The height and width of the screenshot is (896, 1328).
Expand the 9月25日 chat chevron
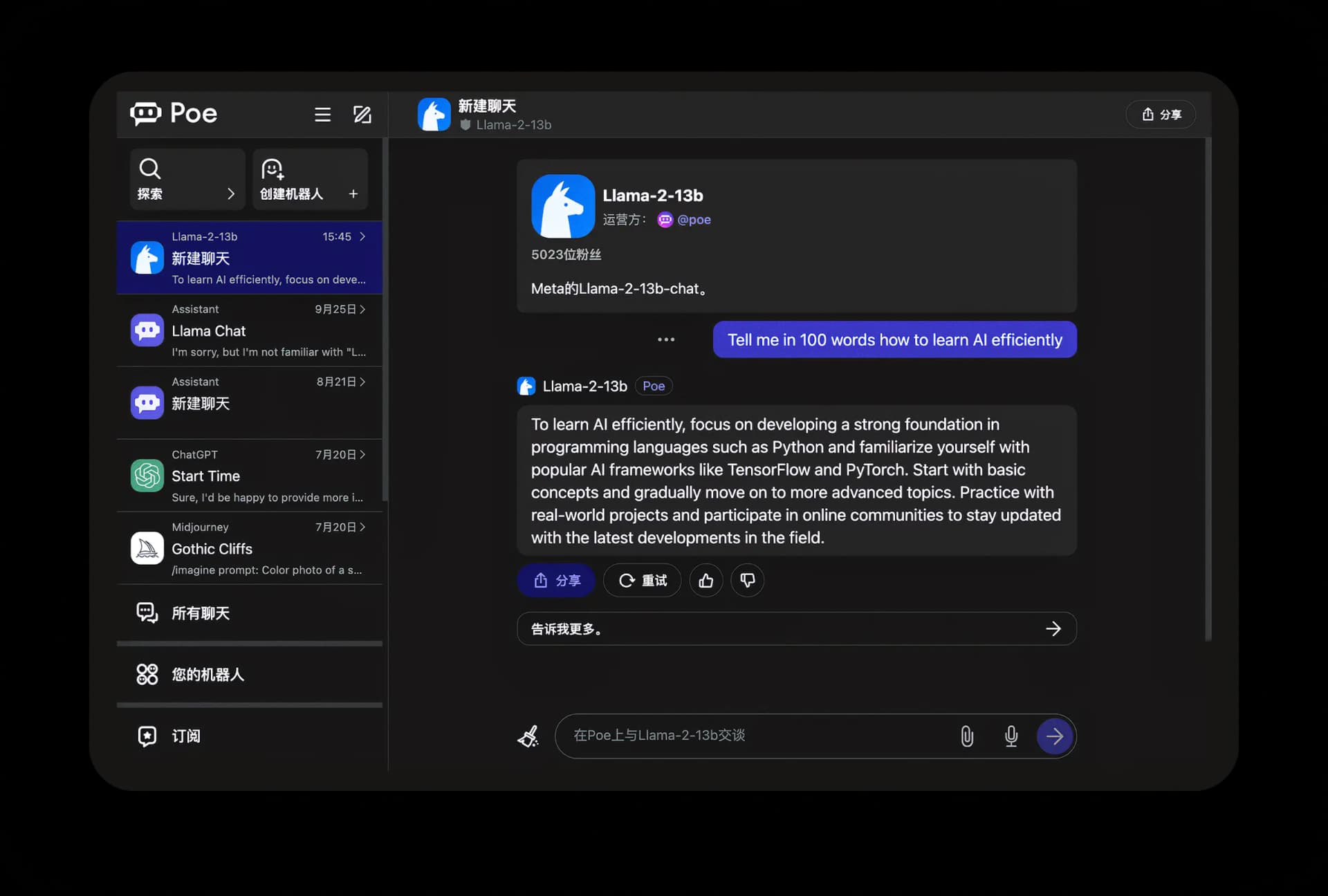pos(362,309)
